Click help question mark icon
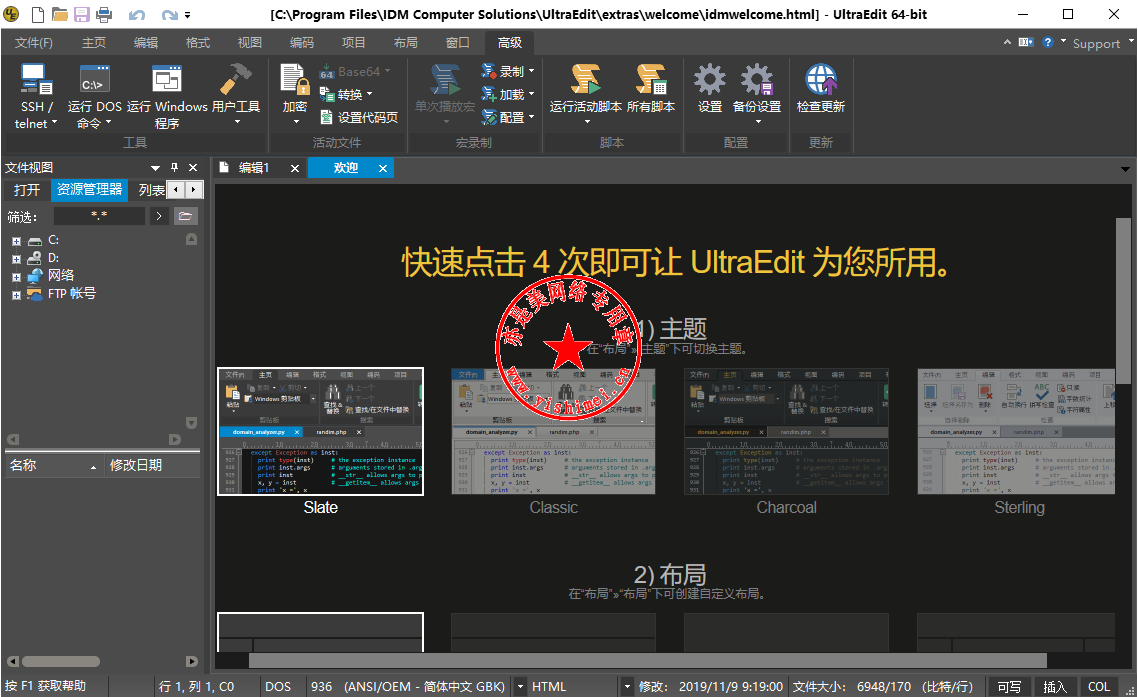 (1047, 42)
